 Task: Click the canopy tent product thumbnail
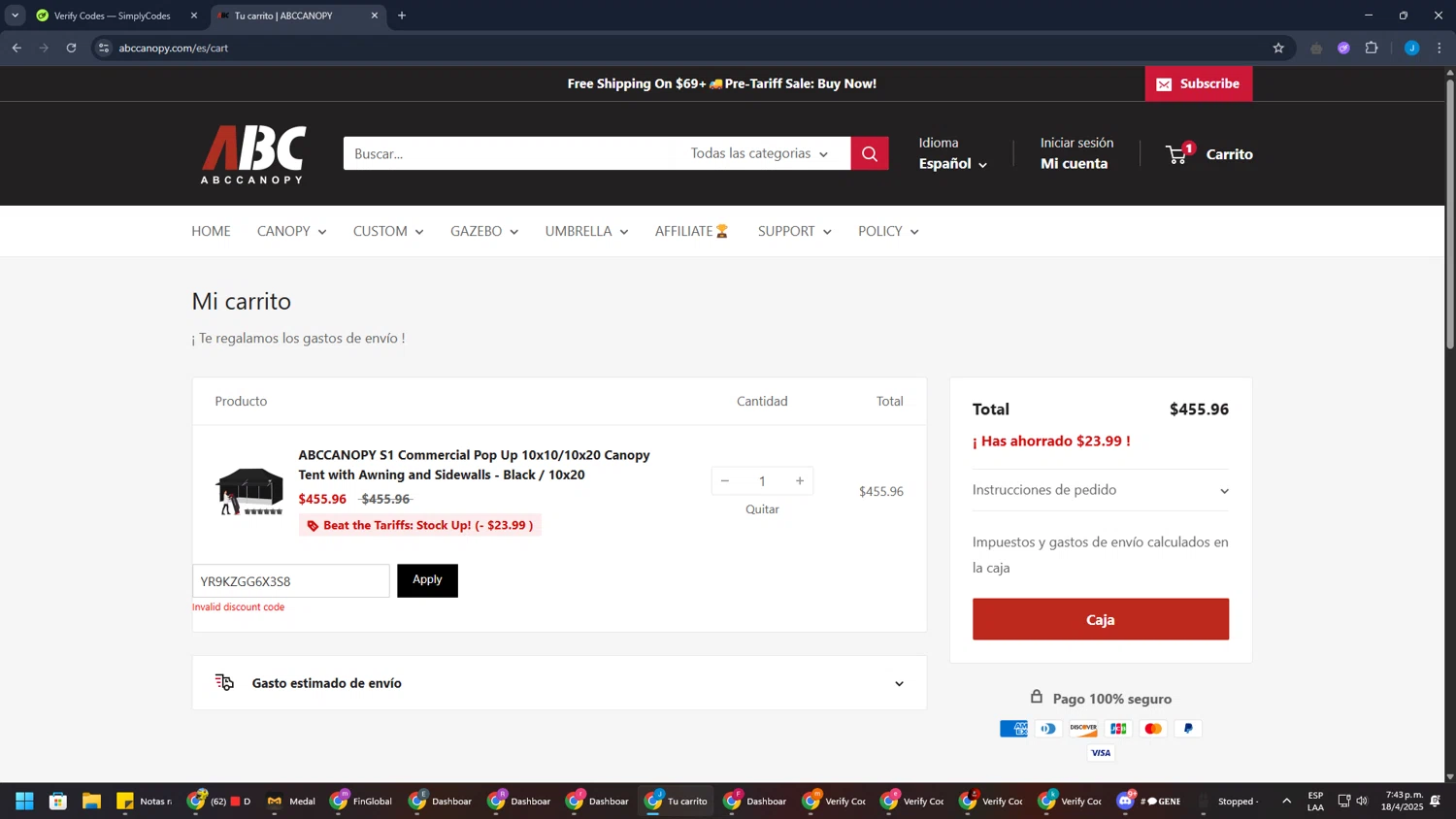click(x=249, y=491)
